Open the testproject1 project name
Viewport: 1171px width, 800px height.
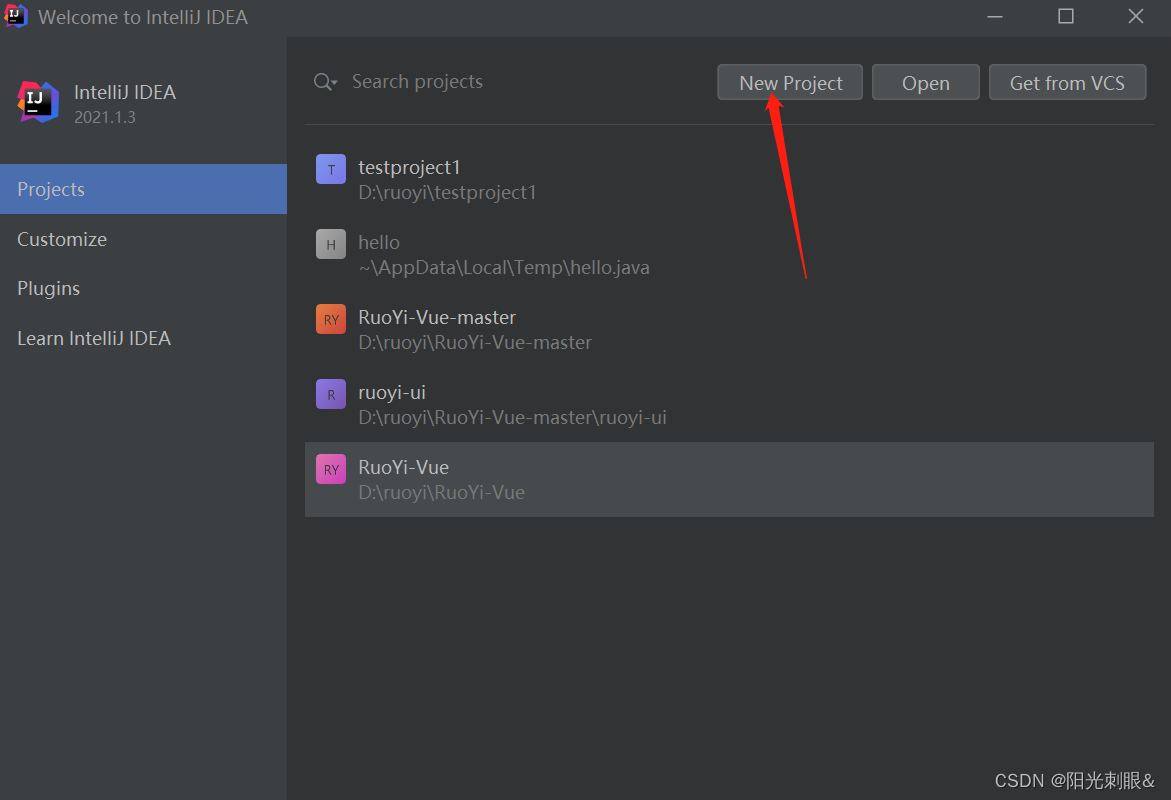click(x=409, y=167)
